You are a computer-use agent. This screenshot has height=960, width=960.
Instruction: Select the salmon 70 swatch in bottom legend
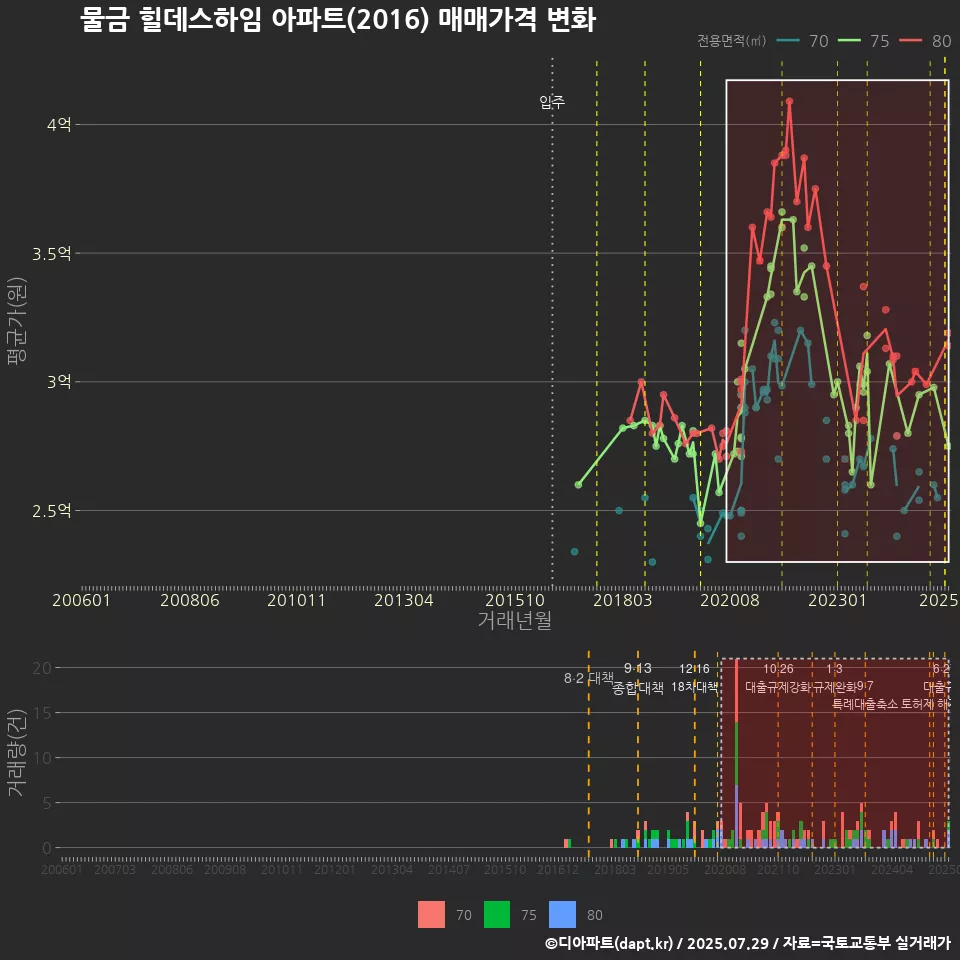(431, 915)
